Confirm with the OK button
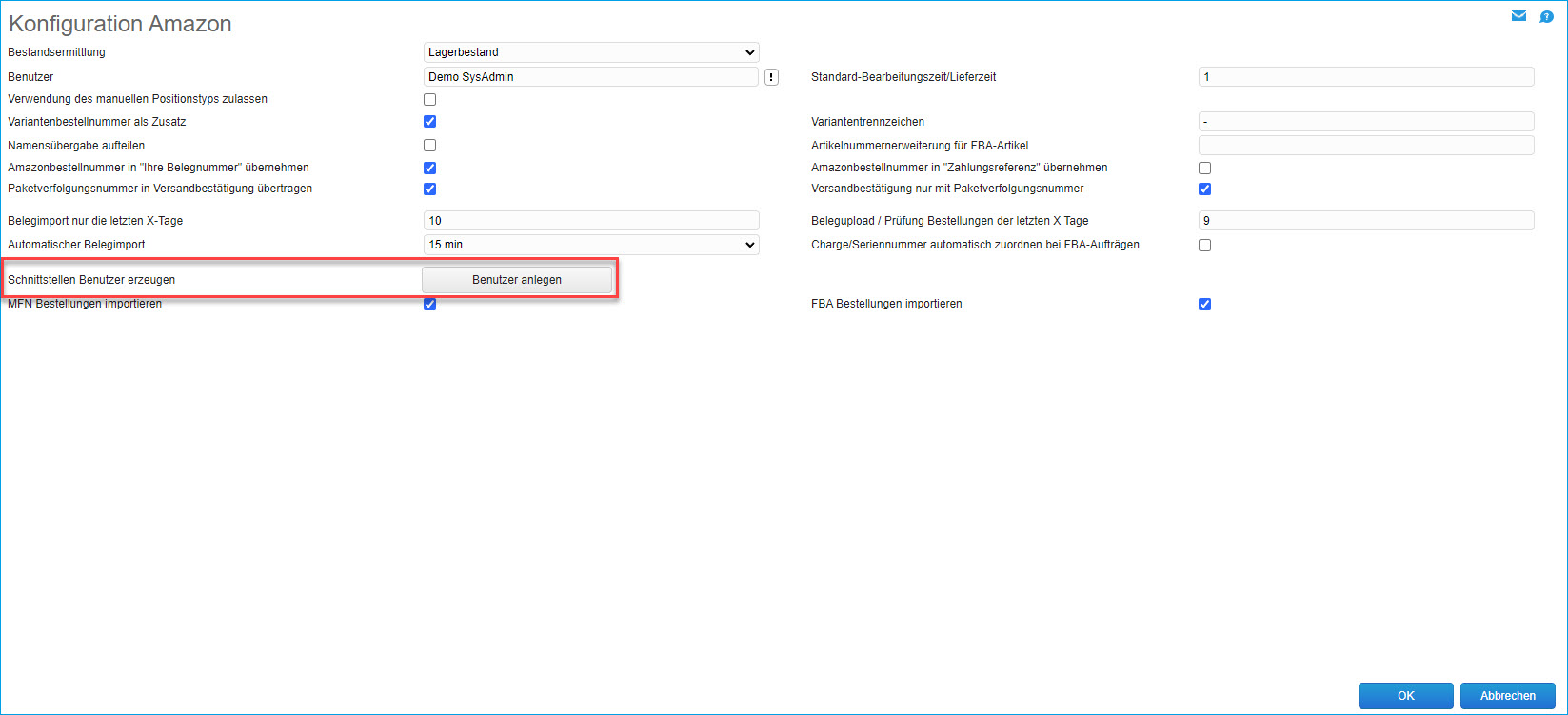The height and width of the screenshot is (715, 1568). pos(1406,696)
